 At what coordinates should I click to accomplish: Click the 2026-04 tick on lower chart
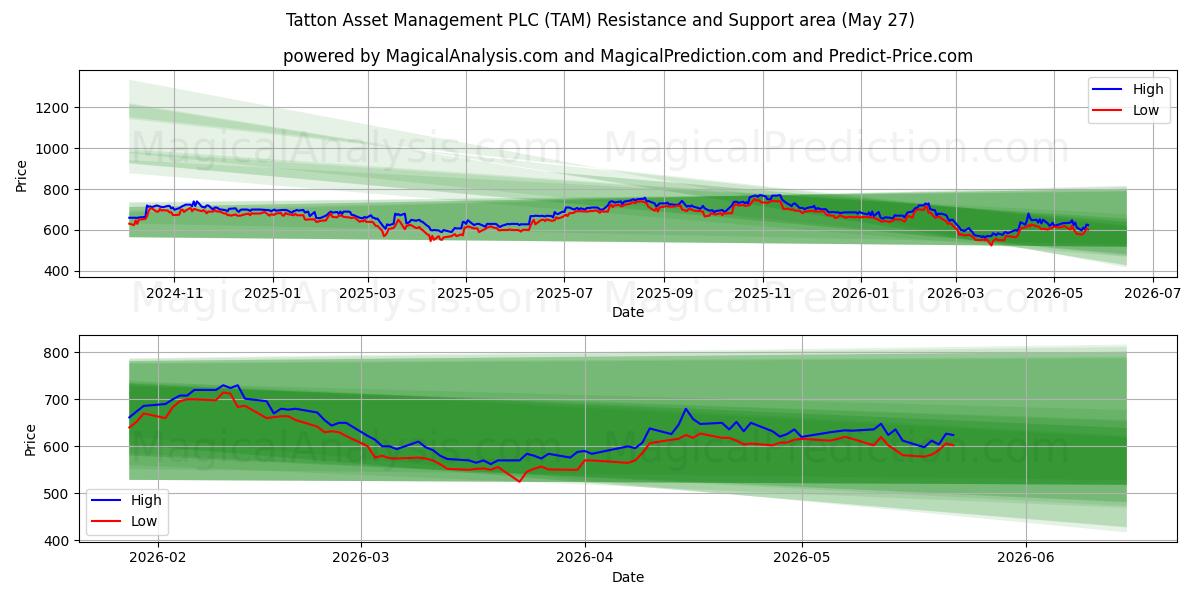tap(585, 559)
